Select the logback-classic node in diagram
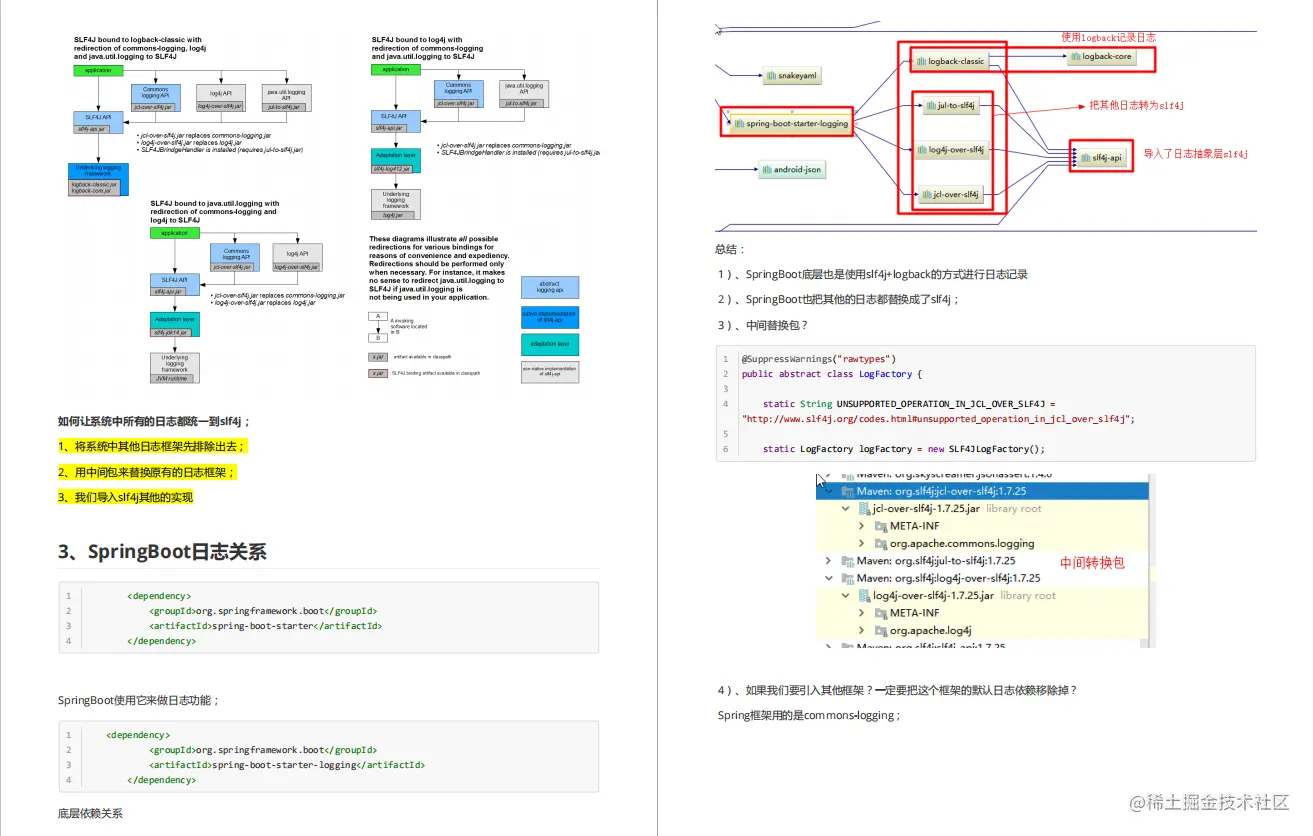Viewport: 1313px width, 836px height. pos(950,61)
